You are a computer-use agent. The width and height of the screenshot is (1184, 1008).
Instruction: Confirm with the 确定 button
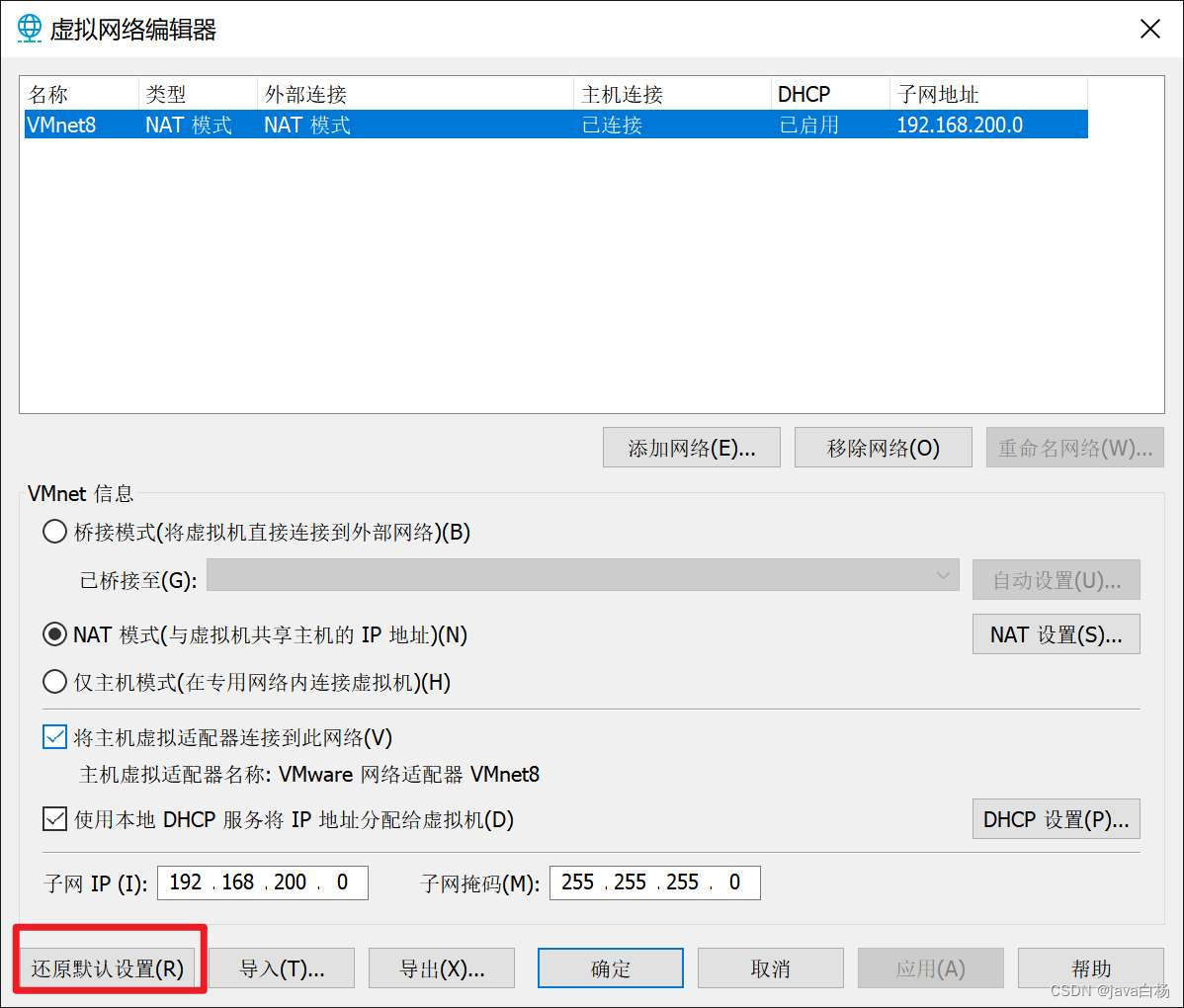610,968
